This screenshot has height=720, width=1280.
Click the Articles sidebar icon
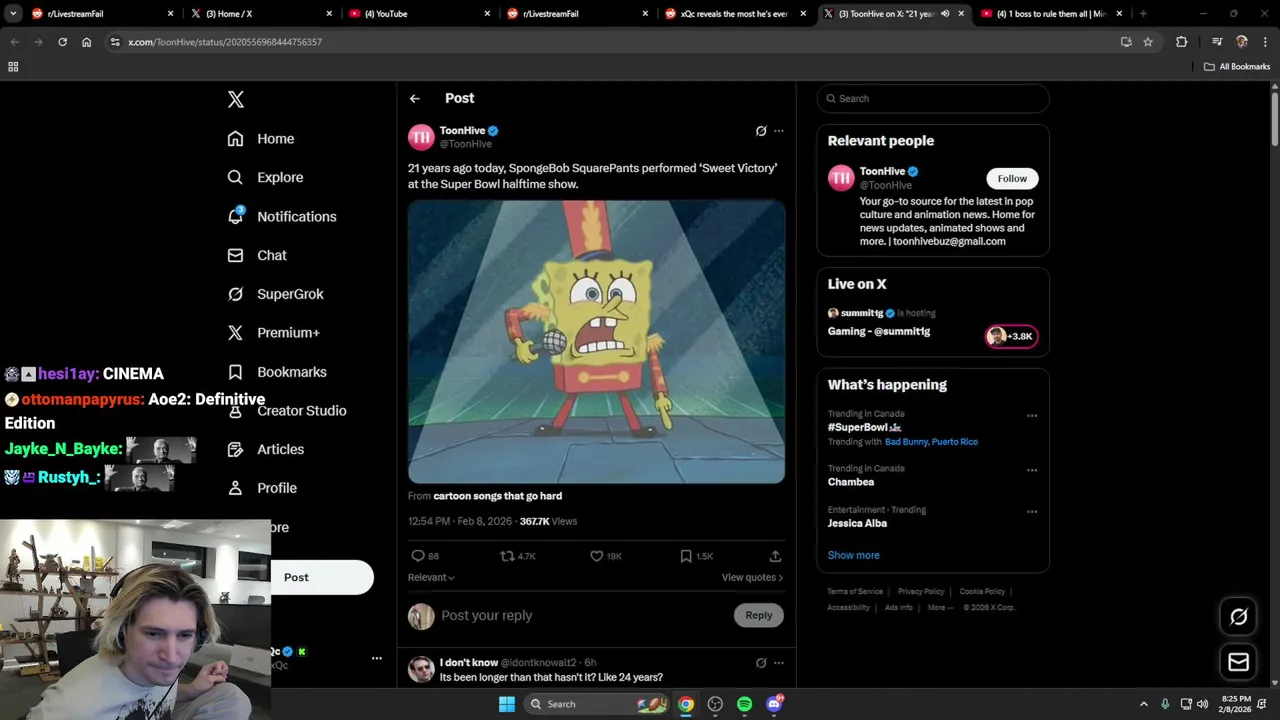point(235,449)
